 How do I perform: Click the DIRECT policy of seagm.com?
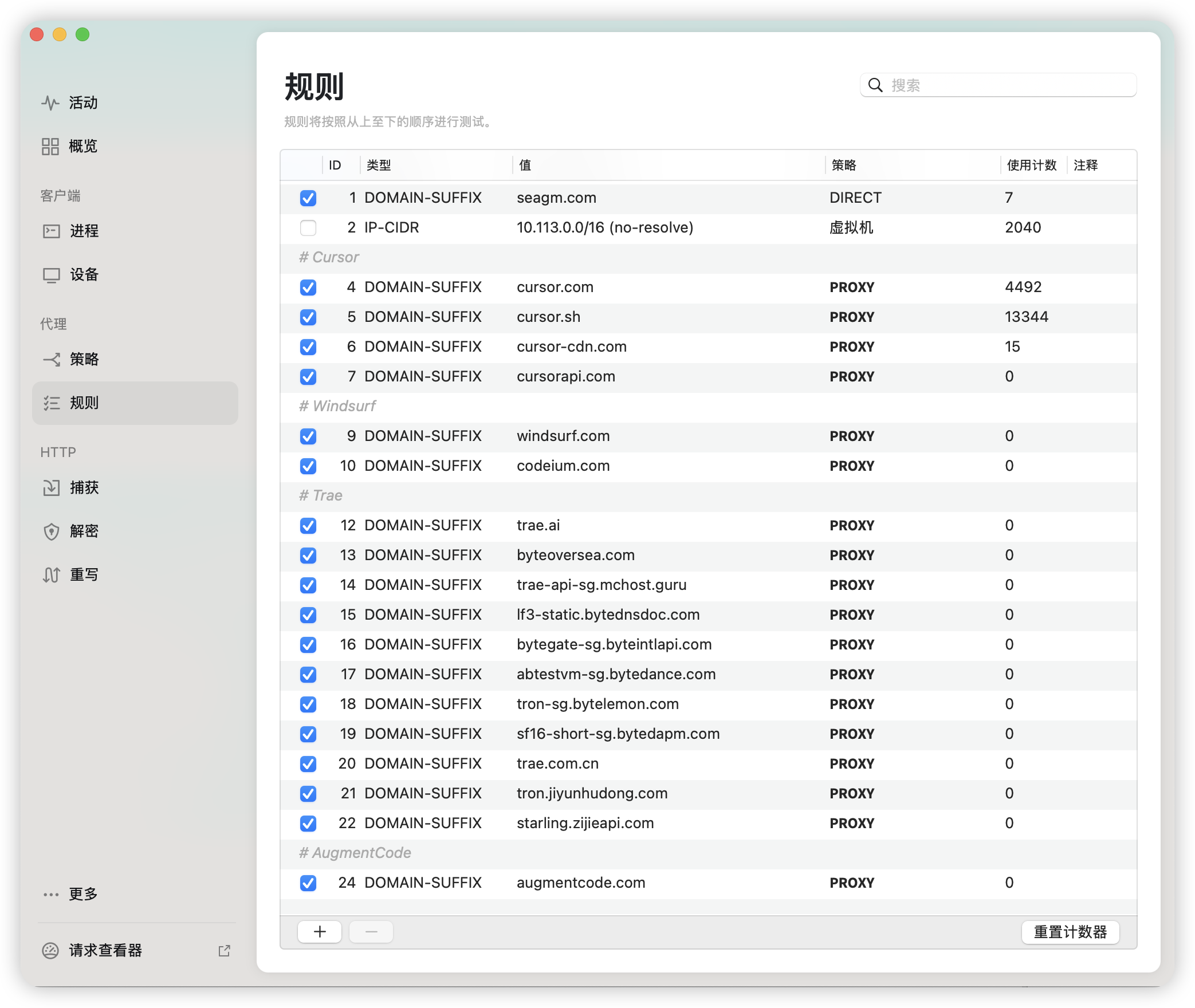(x=855, y=198)
